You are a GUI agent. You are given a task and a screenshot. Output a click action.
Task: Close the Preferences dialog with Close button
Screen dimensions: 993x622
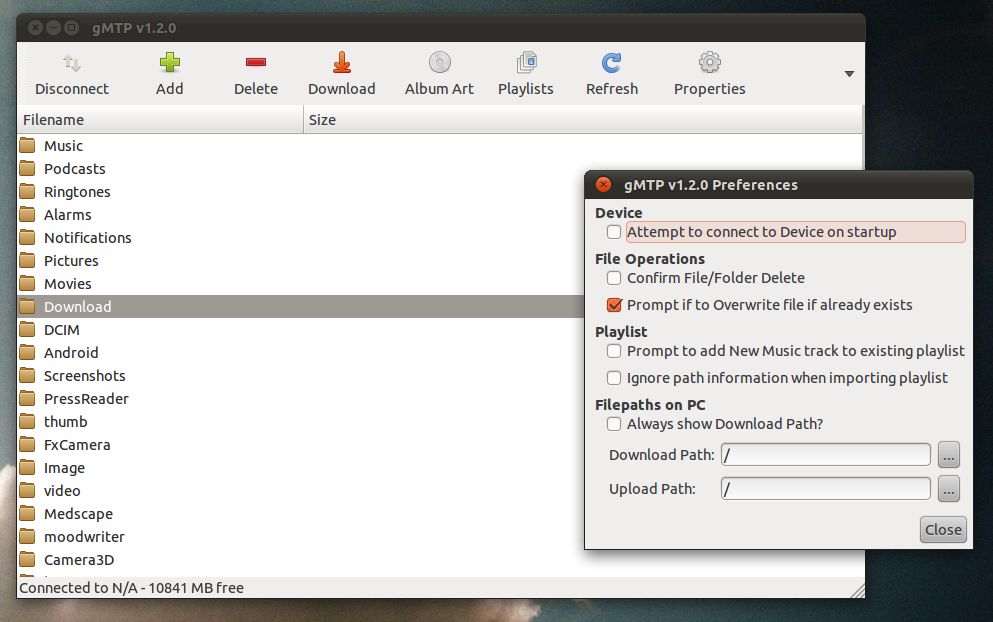943,530
